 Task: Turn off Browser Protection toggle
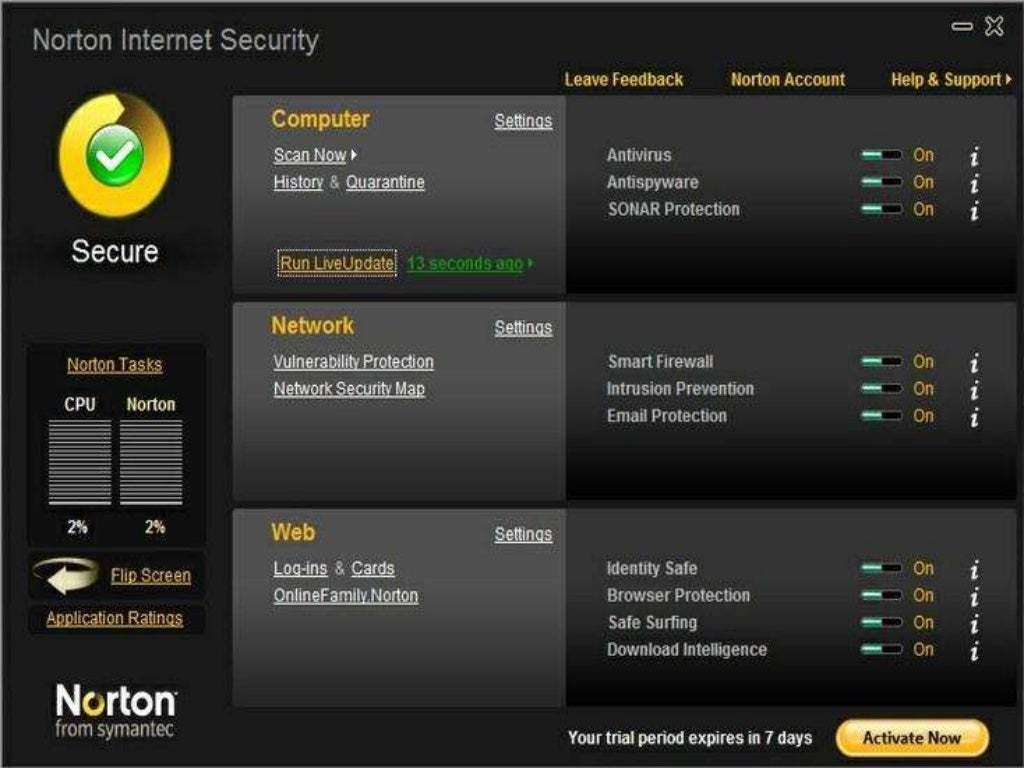(881, 596)
